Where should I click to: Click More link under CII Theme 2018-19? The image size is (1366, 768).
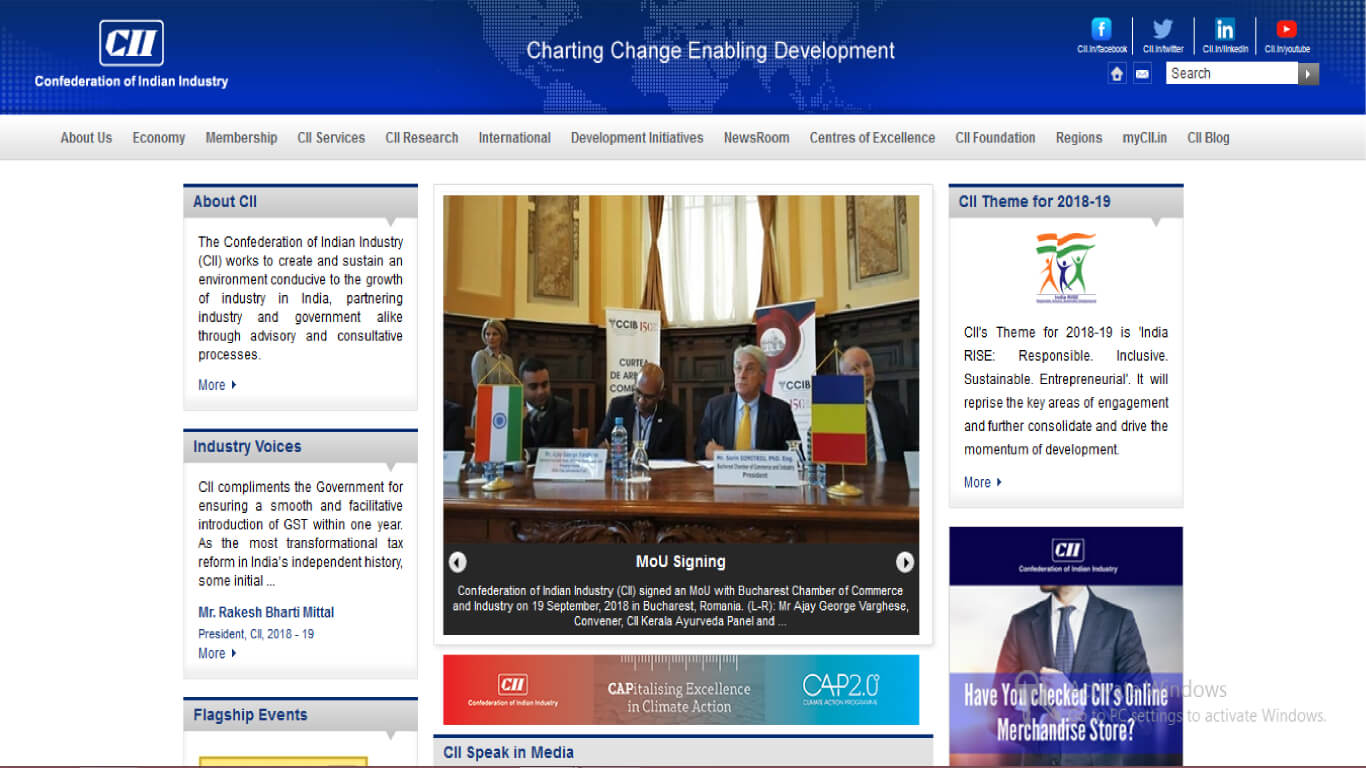coord(983,482)
